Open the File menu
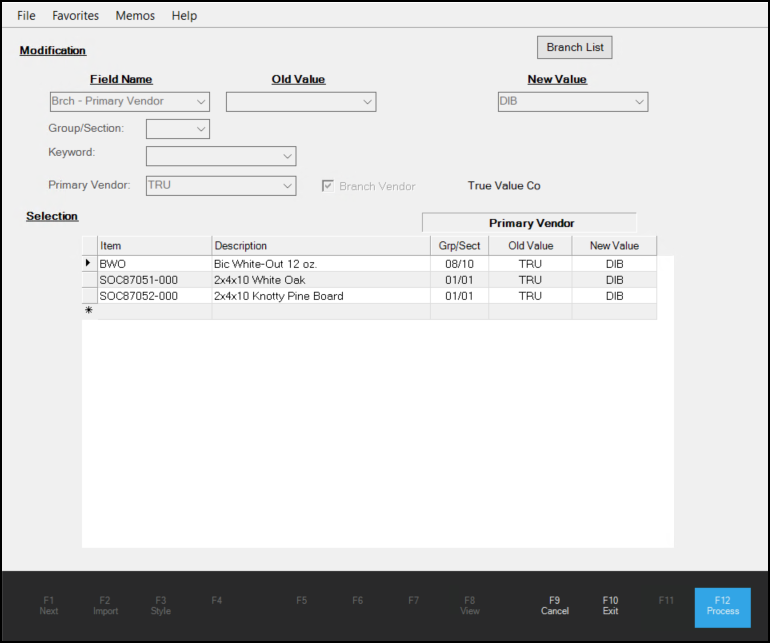 tap(26, 16)
